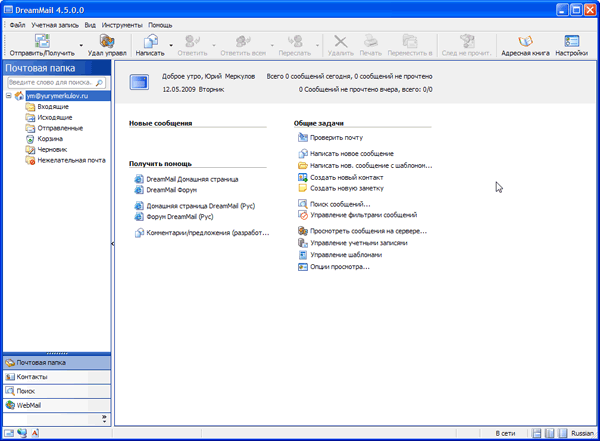Click the В сети status text

click(x=505, y=433)
